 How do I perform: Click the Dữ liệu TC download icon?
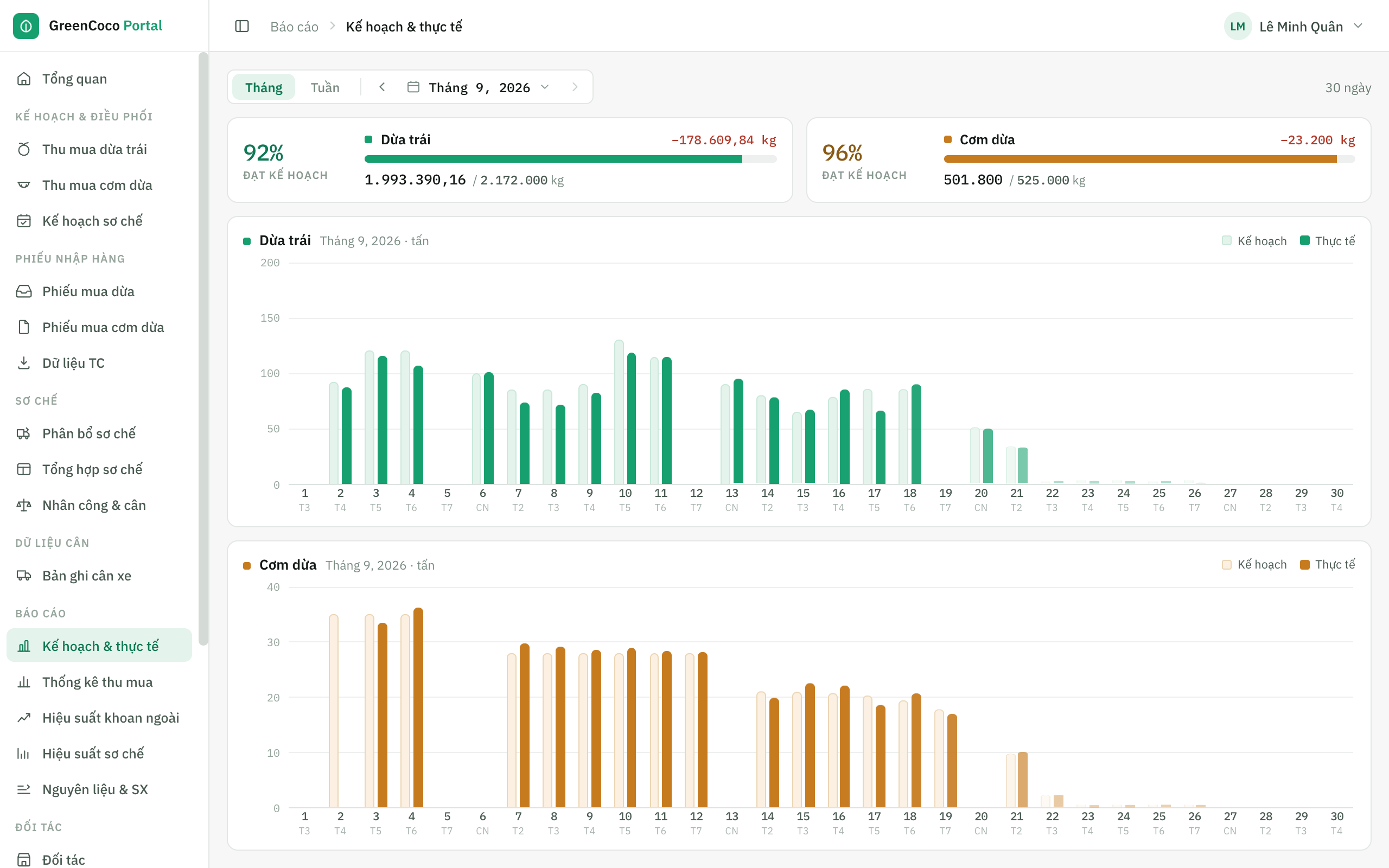point(23,363)
